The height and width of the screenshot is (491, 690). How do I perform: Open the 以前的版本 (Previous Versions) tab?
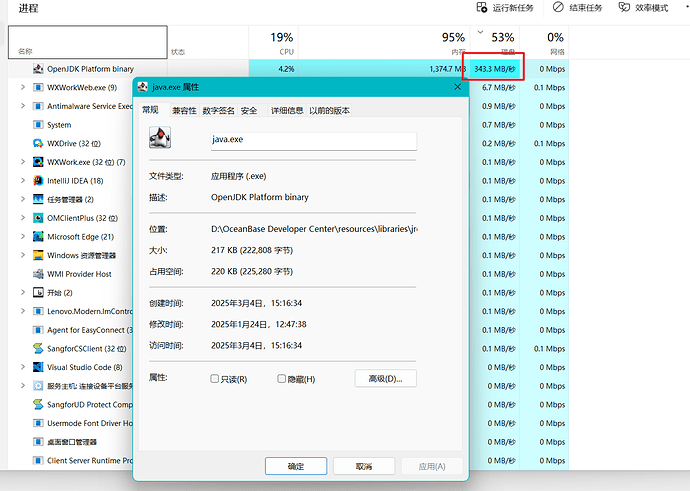pyautogui.click(x=330, y=110)
